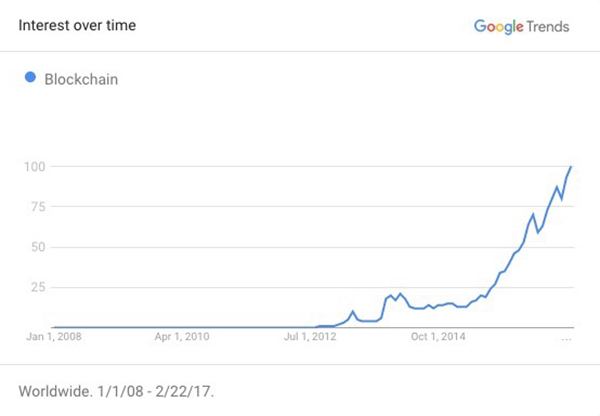The width and height of the screenshot is (600, 416).
Task: Click the flat baseline near 2010
Action: click(x=181, y=326)
